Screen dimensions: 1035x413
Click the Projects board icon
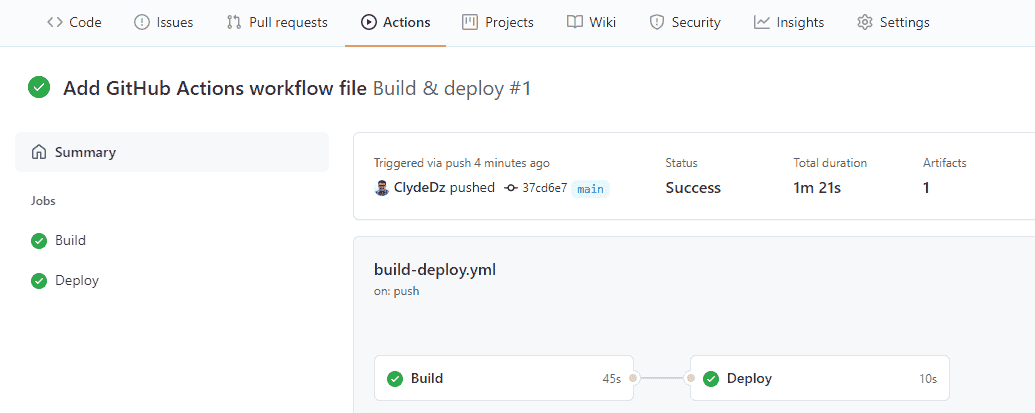pos(470,22)
